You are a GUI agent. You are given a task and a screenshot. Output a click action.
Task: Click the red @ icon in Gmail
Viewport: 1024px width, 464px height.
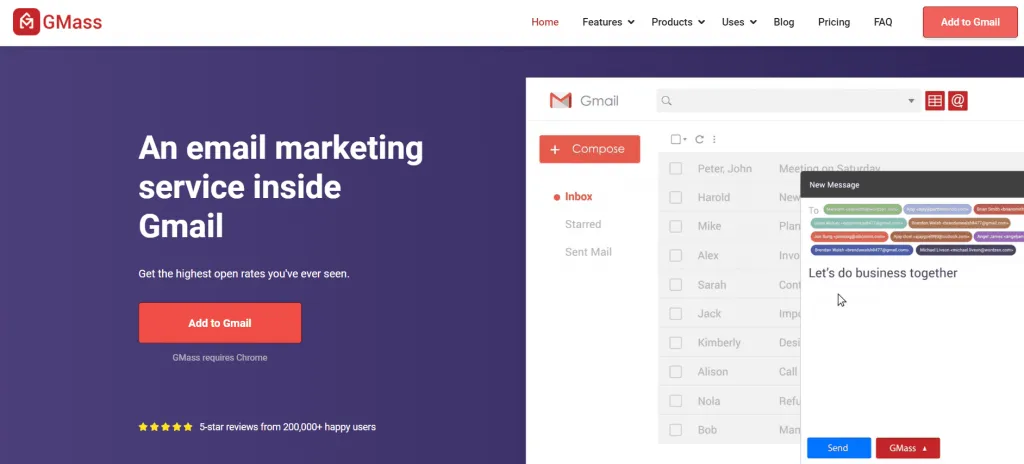pos(957,101)
